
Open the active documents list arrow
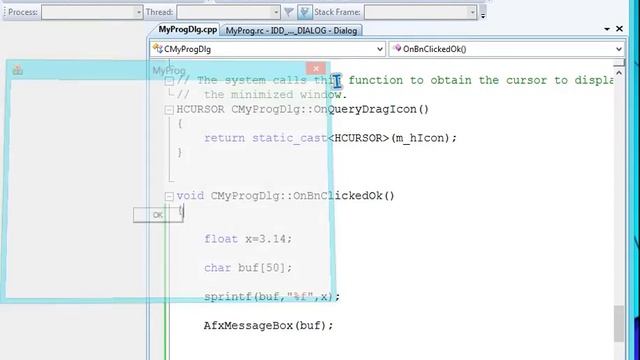[x=607, y=29]
